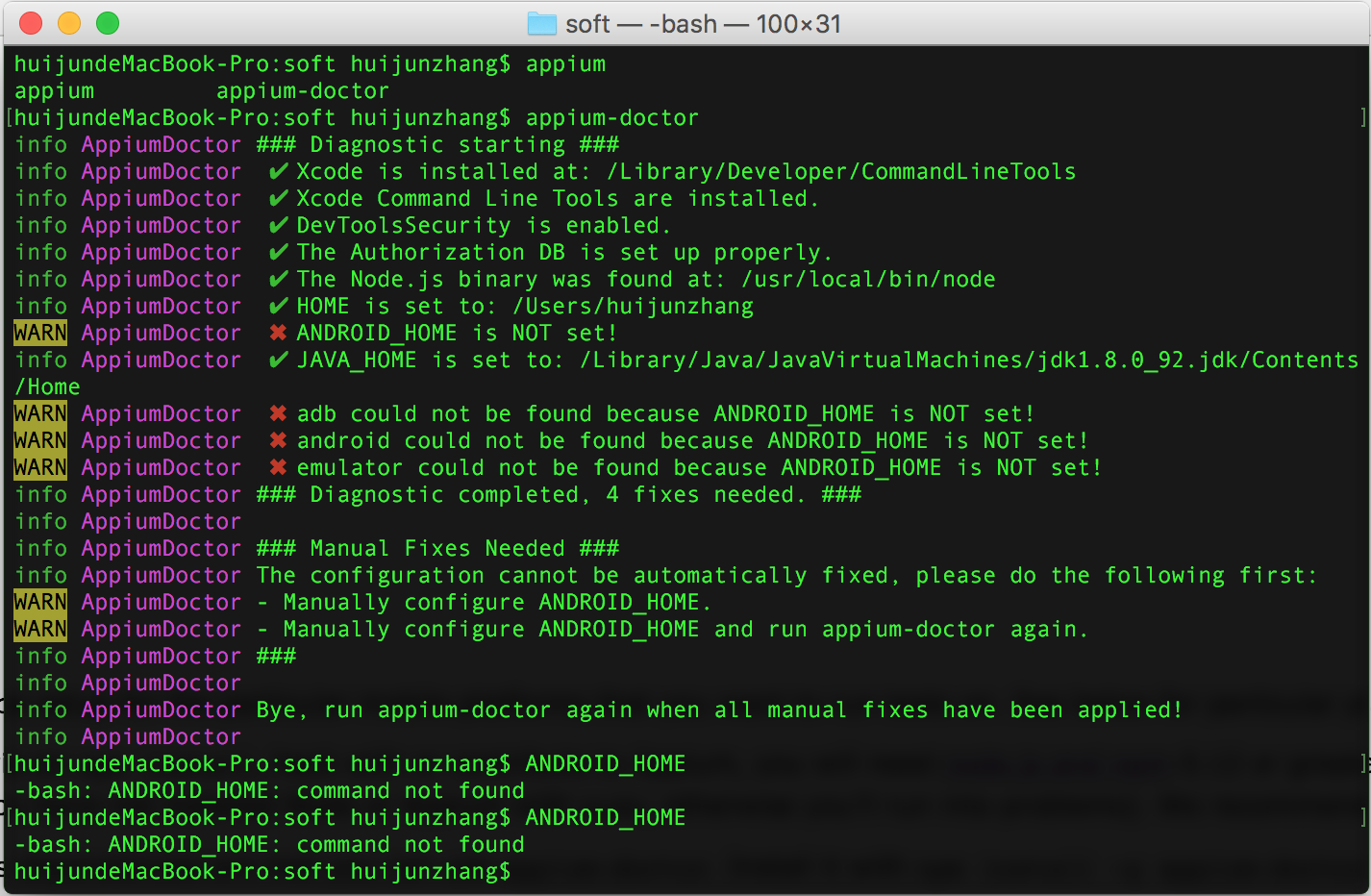
Task: Click the last '-bash: ANDROID_HOME: command not found' line
Action: coord(269,844)
